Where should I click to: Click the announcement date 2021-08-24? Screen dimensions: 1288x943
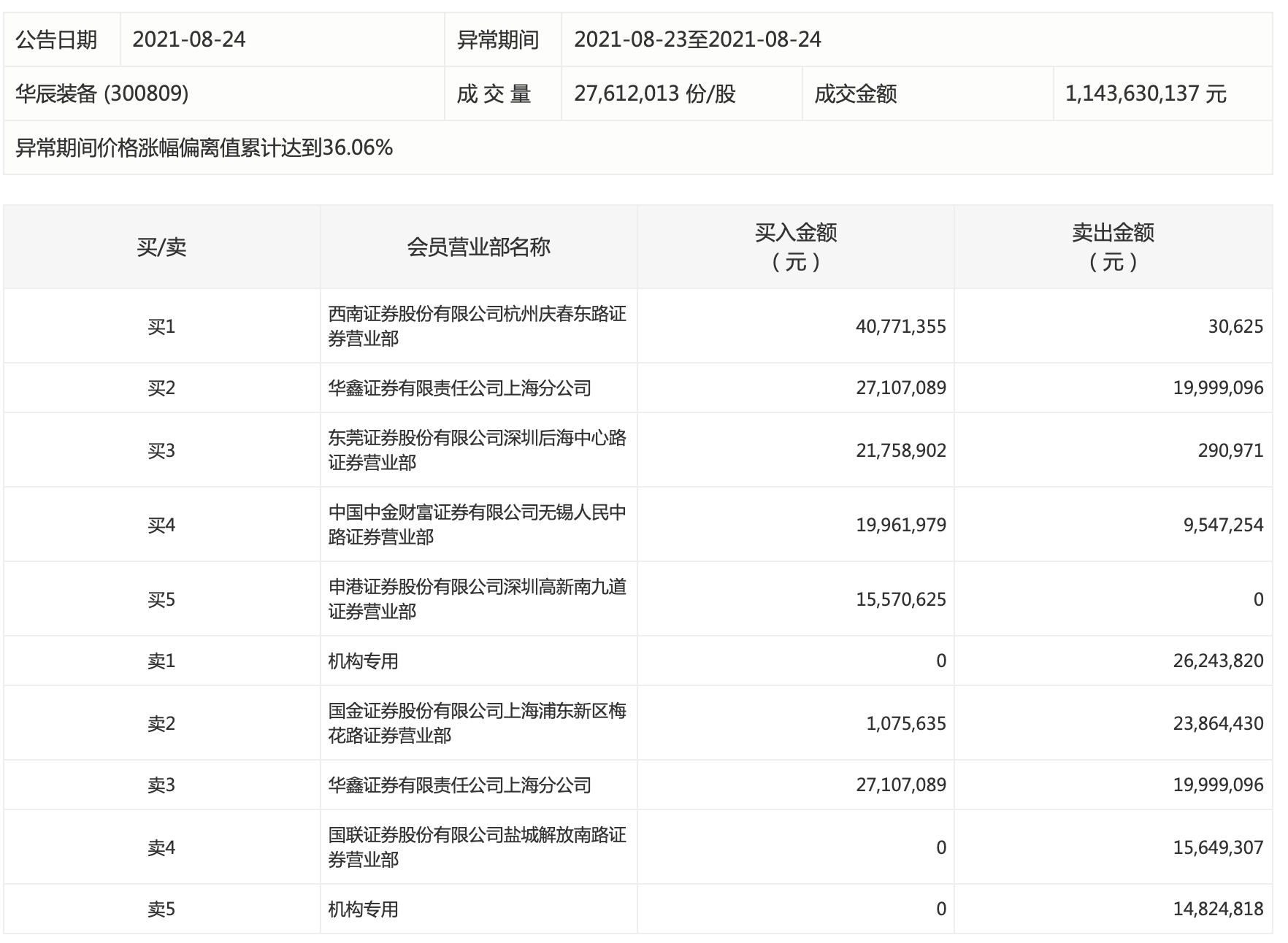click(x=189, y=39)
